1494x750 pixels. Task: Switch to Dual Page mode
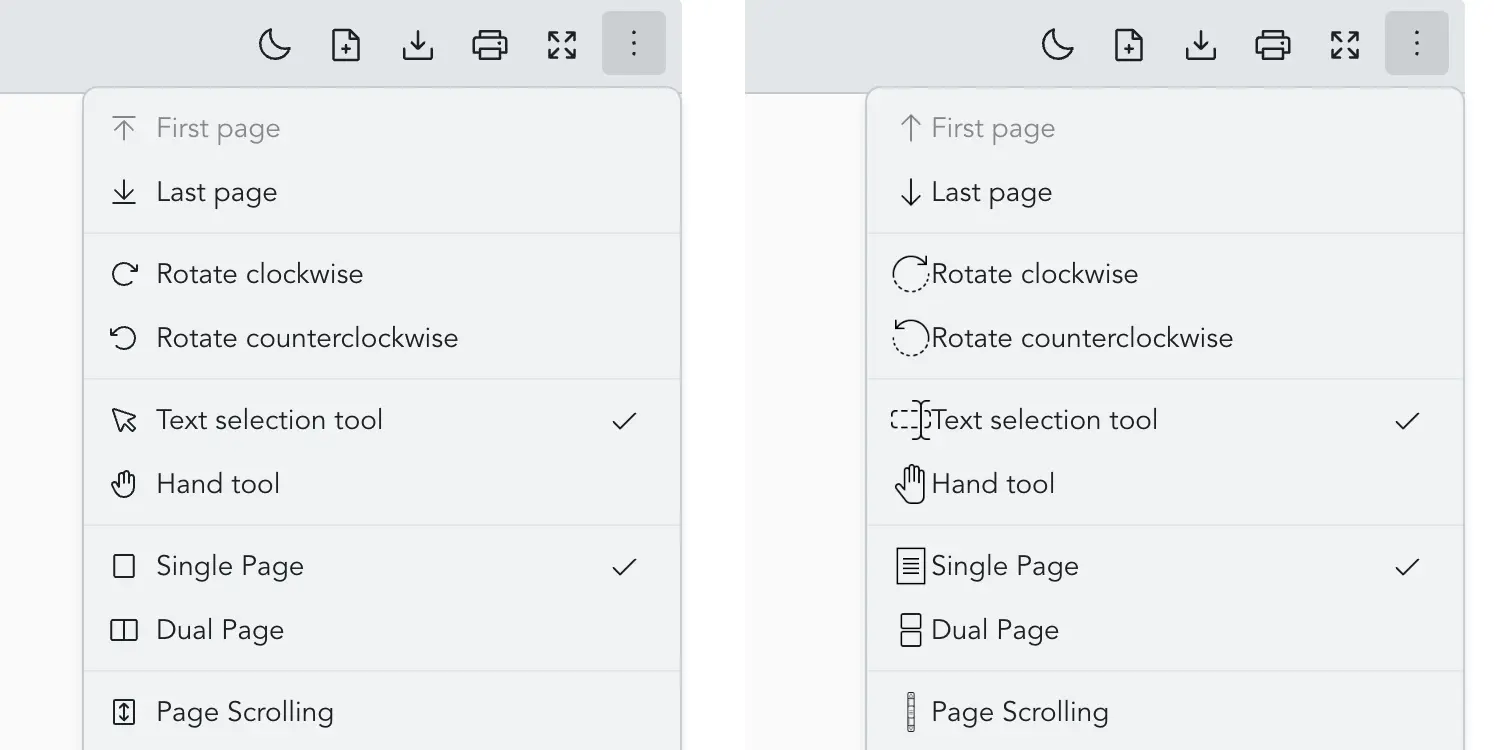click(220, 629)
